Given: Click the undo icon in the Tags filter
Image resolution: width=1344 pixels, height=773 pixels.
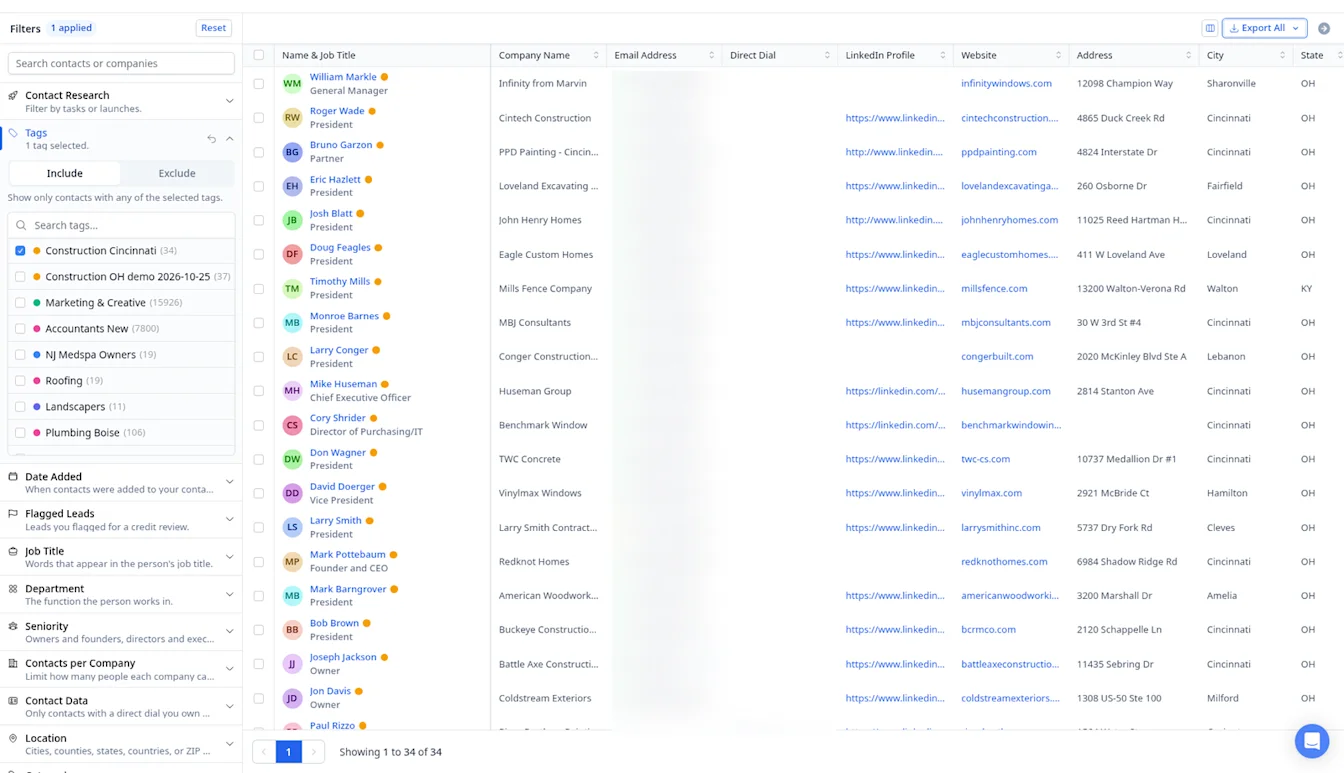Looking at the screenshot, I should tap(211, 139).
